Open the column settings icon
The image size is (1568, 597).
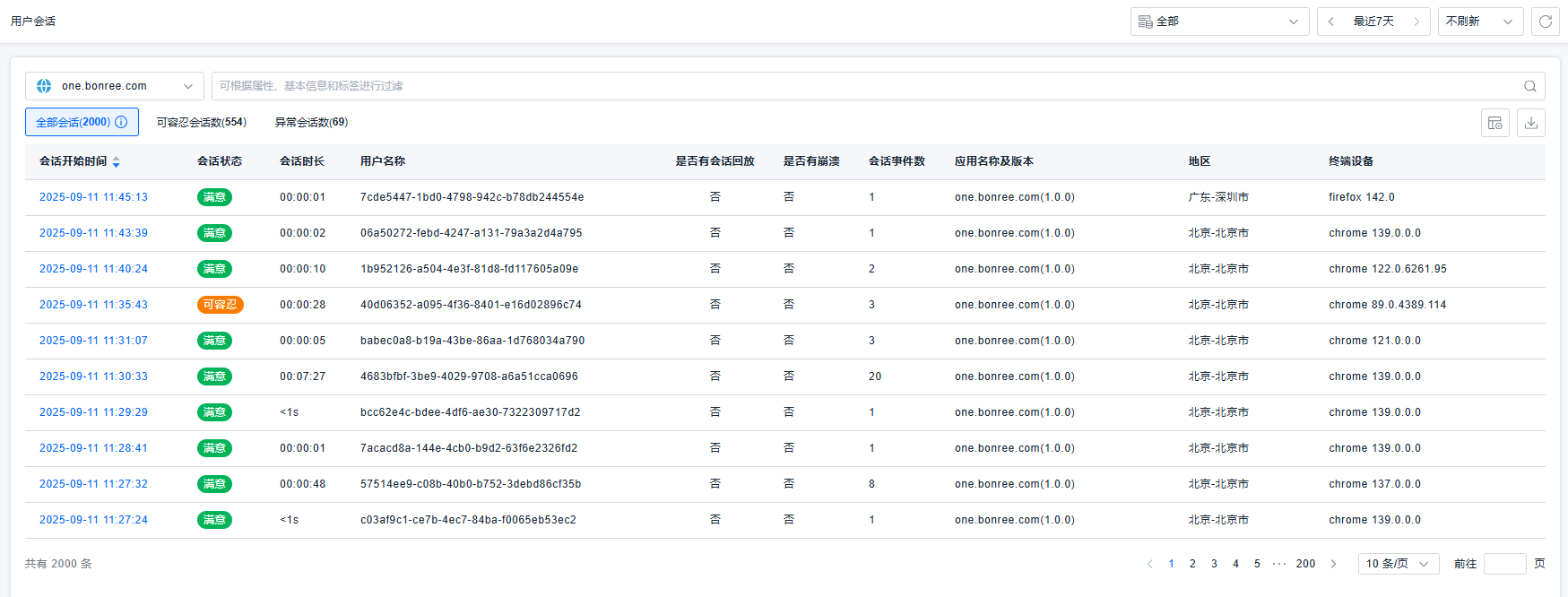1495,123
